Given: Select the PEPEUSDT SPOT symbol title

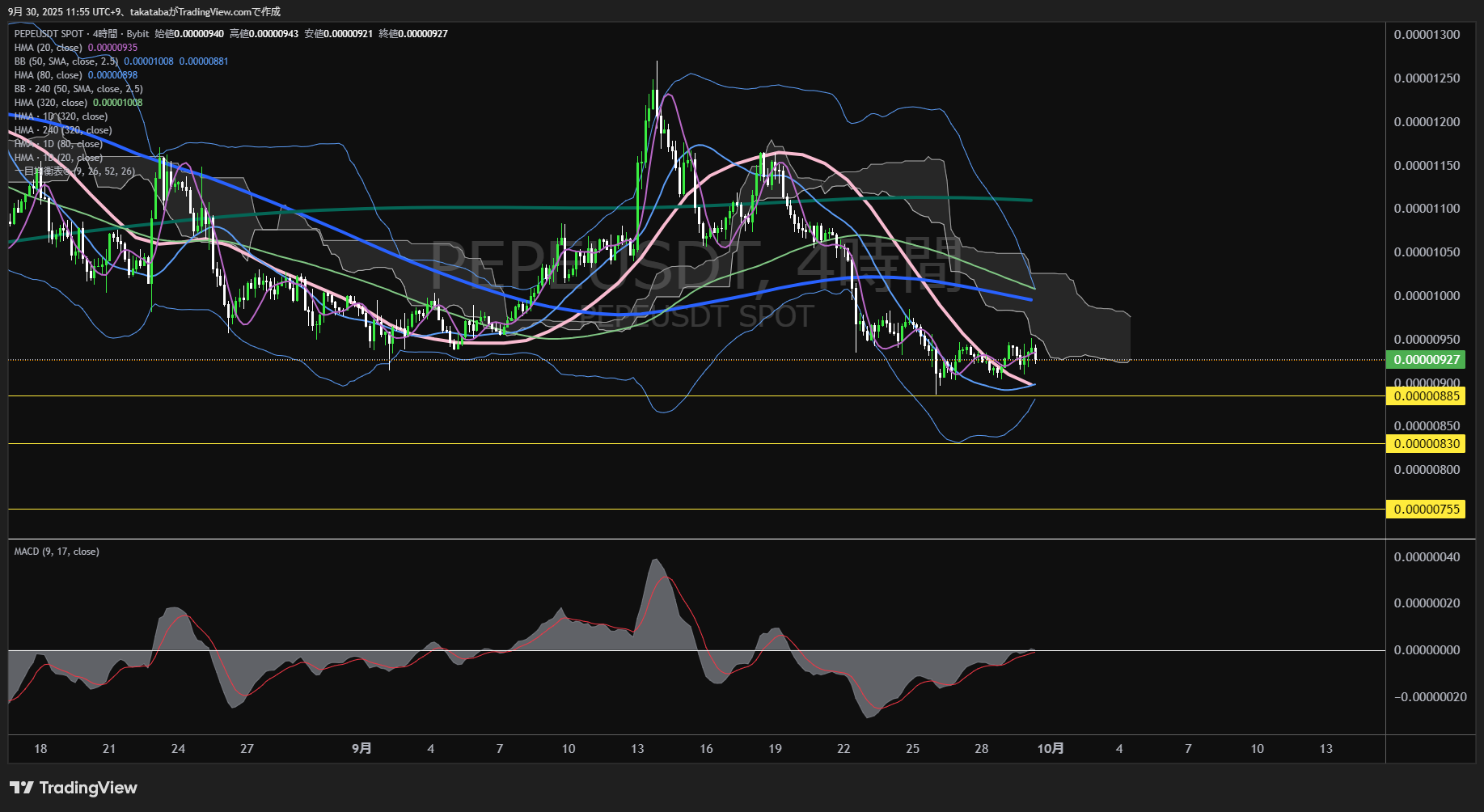Looking at the screenshot, I should [49, 34].
